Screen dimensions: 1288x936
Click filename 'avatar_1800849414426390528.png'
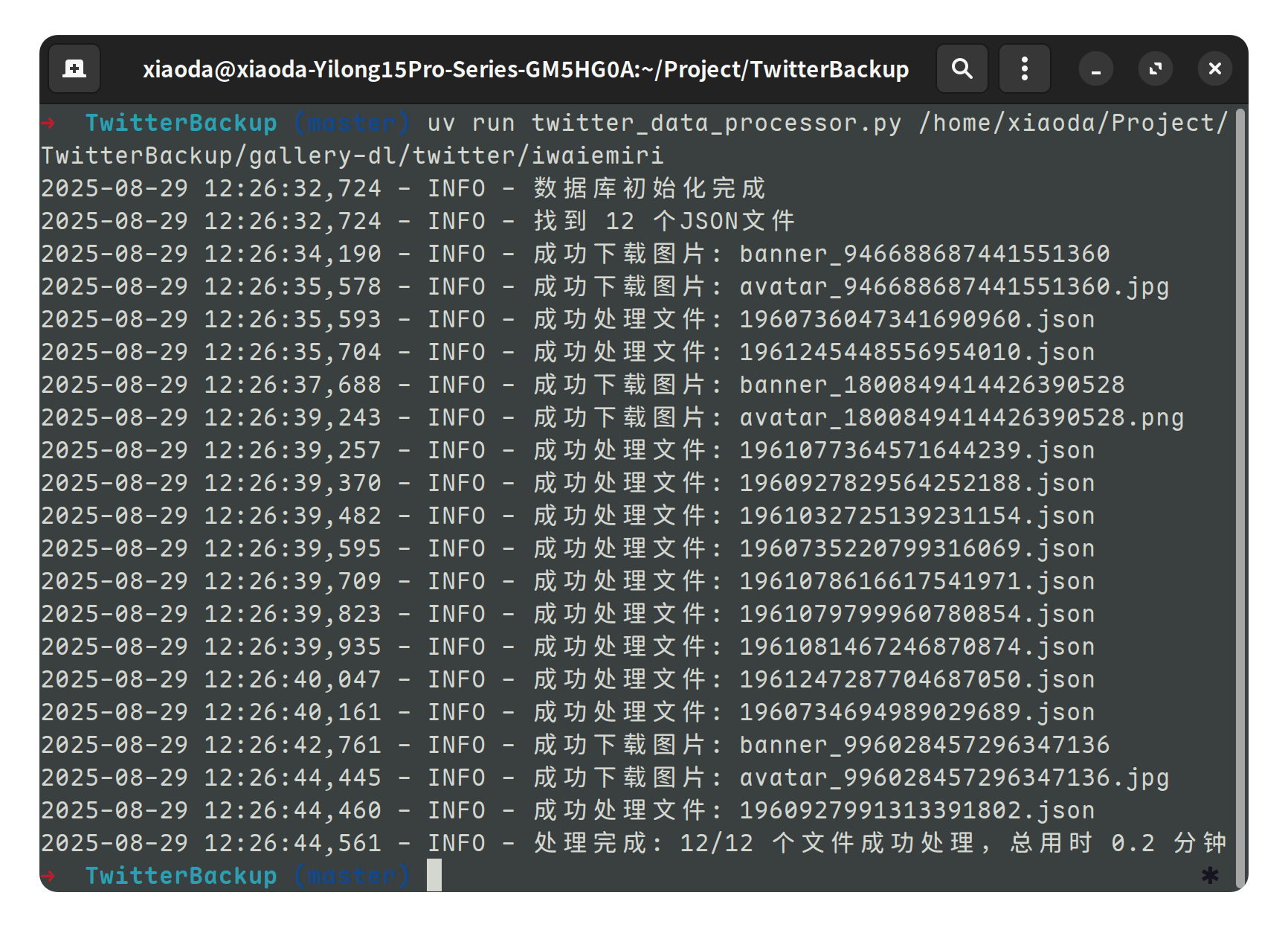point(962,417)
